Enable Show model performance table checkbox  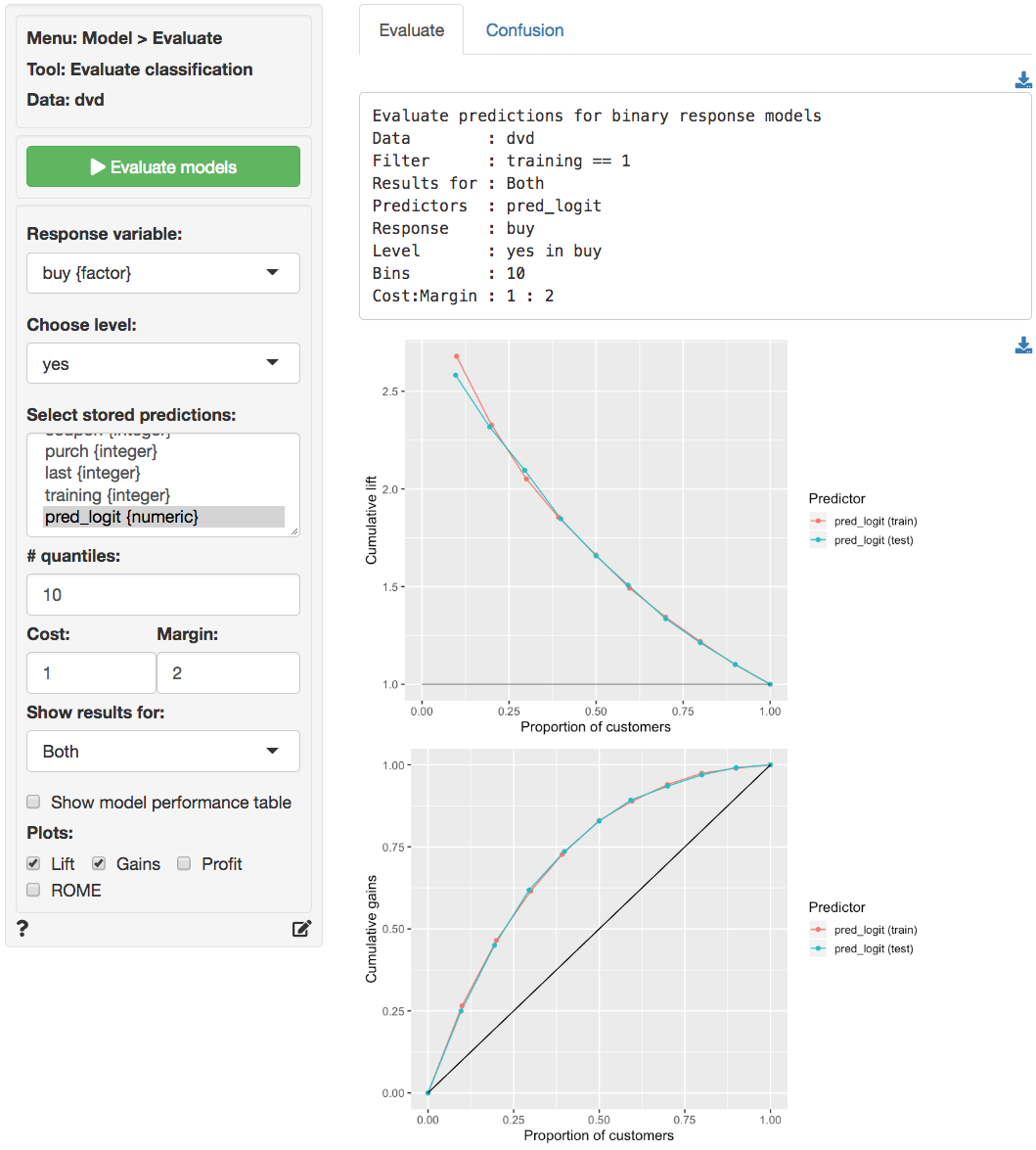tap(34, 803)
